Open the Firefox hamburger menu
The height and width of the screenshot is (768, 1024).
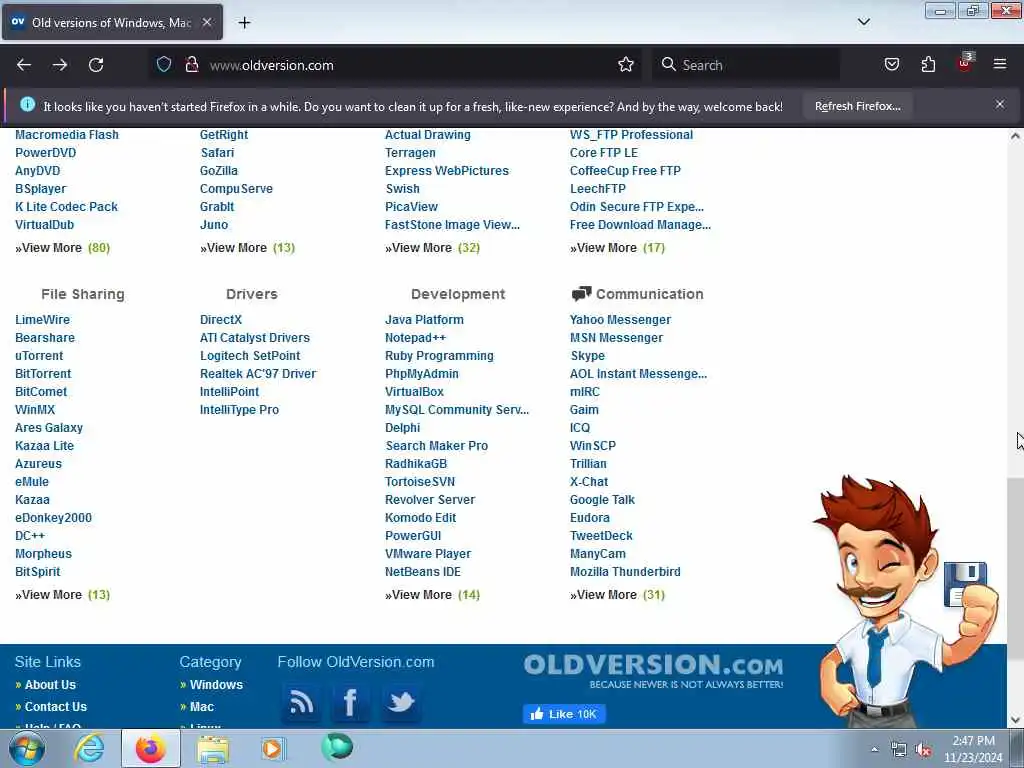click(x=1000, y=64)
